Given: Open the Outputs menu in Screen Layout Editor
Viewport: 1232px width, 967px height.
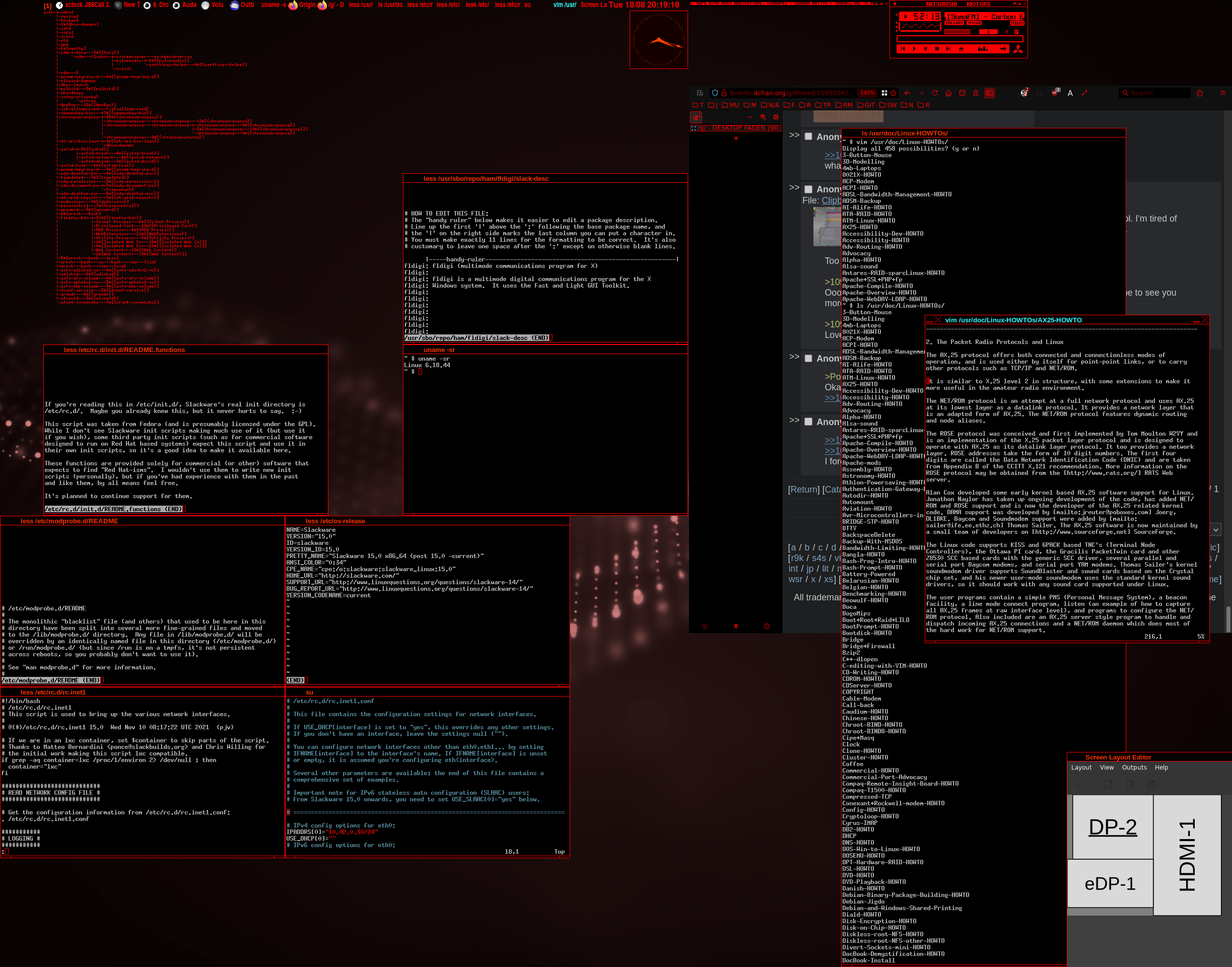Looking at the screenshot, I should click(1135, 767).
